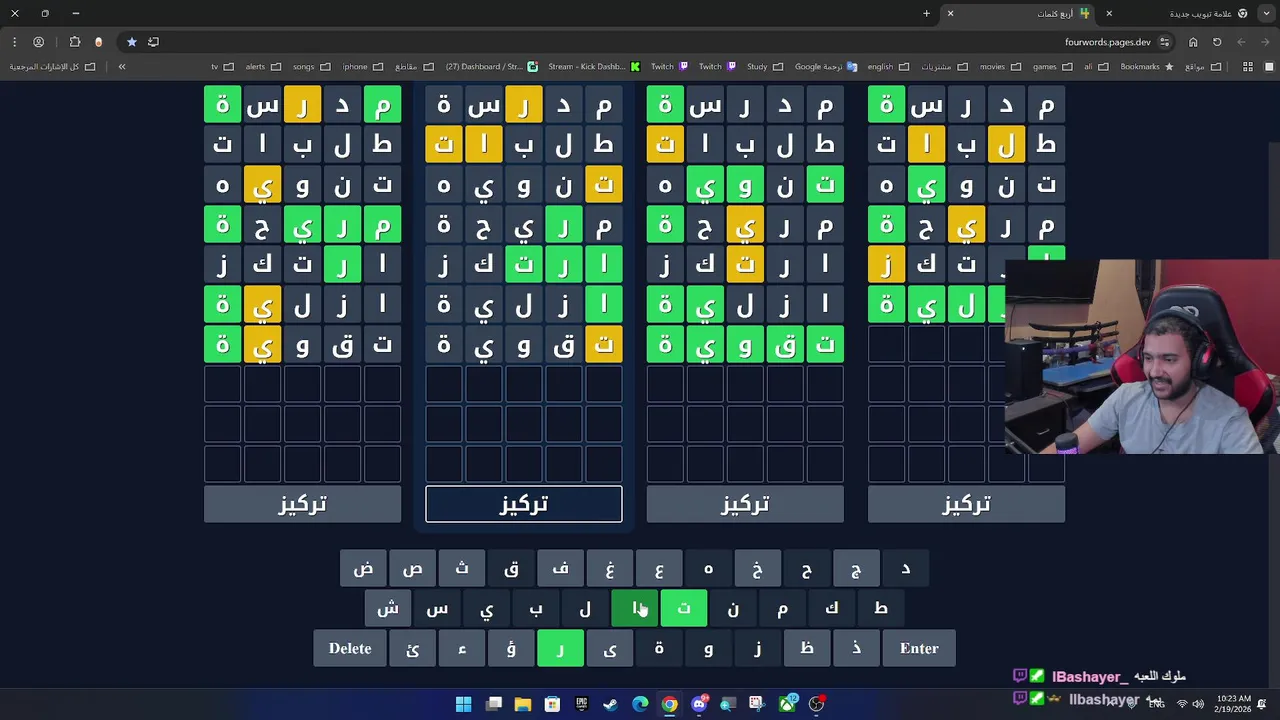Open the browser three-dot menu

click(14, 42)
